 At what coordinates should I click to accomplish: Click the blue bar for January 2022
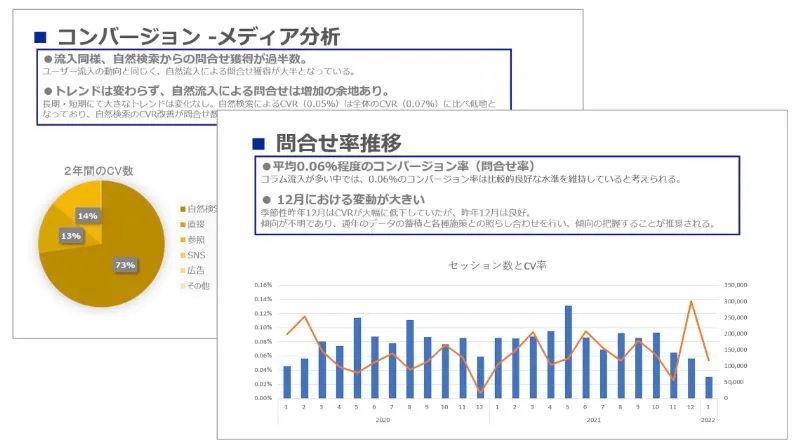[709, 387]
